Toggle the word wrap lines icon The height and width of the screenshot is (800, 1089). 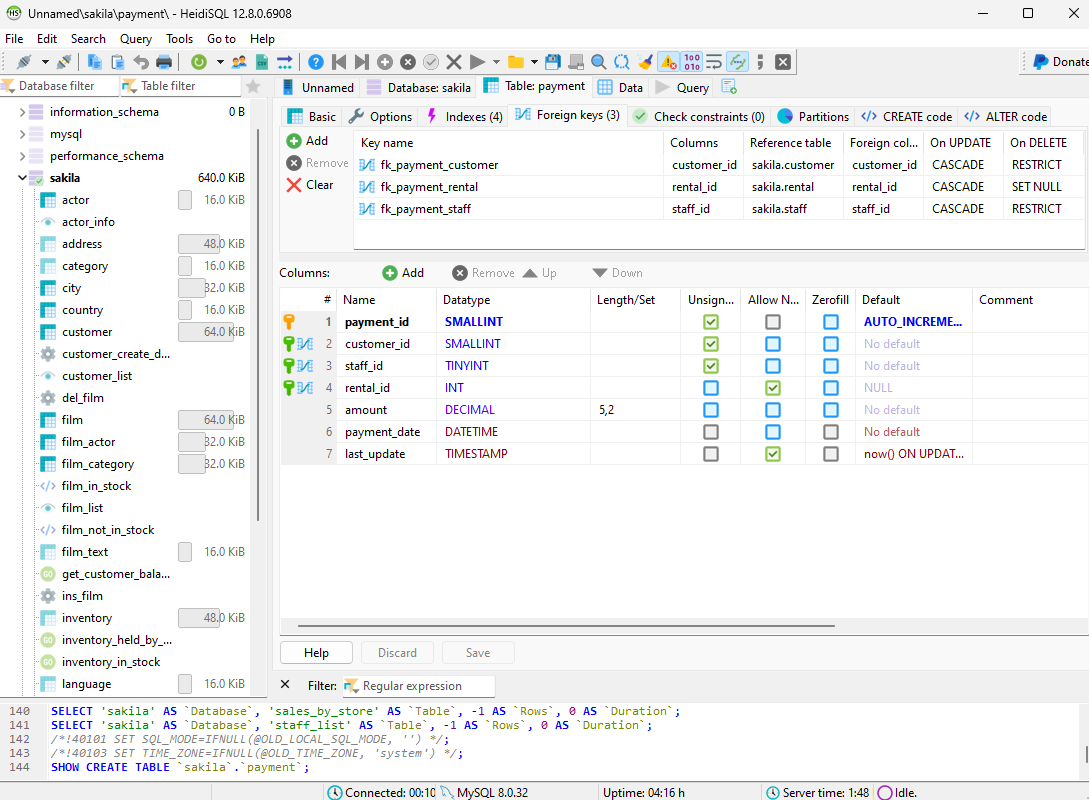714,62
